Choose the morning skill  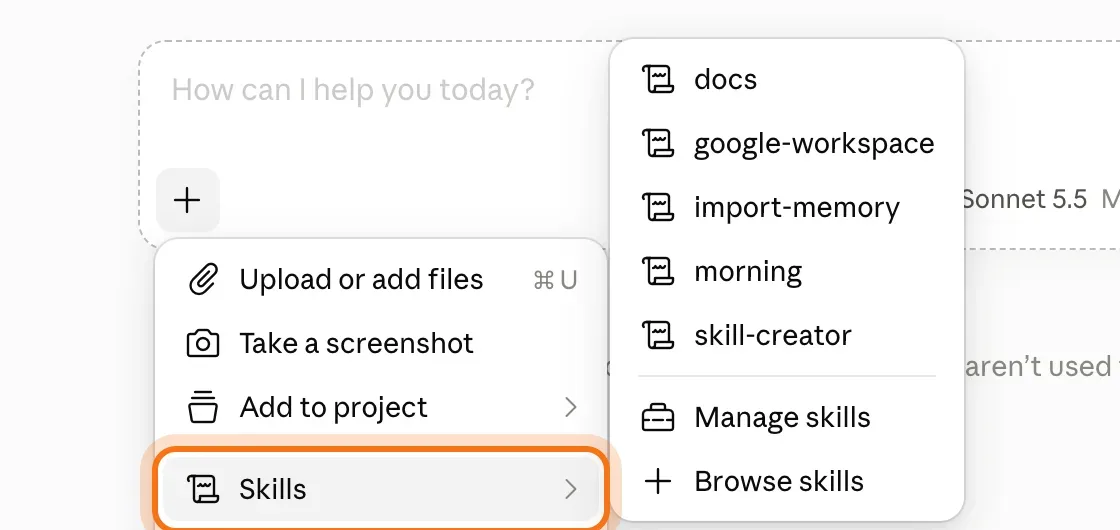(787, 272)
